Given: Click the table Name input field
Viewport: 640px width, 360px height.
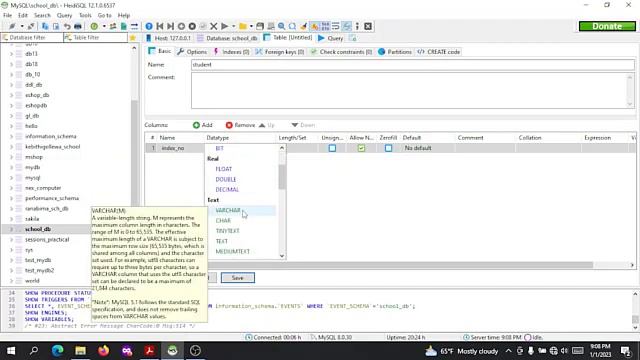Looking at the screenshot, I should pos(413,64).
